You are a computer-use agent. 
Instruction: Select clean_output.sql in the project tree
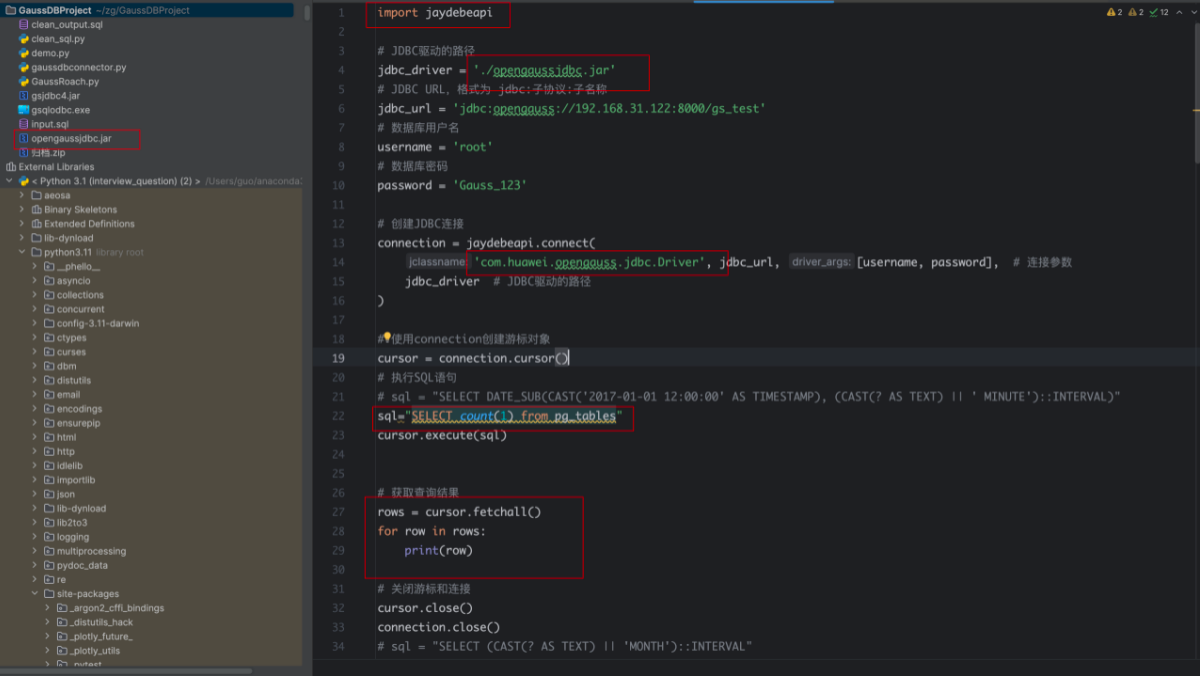[68, 25]
